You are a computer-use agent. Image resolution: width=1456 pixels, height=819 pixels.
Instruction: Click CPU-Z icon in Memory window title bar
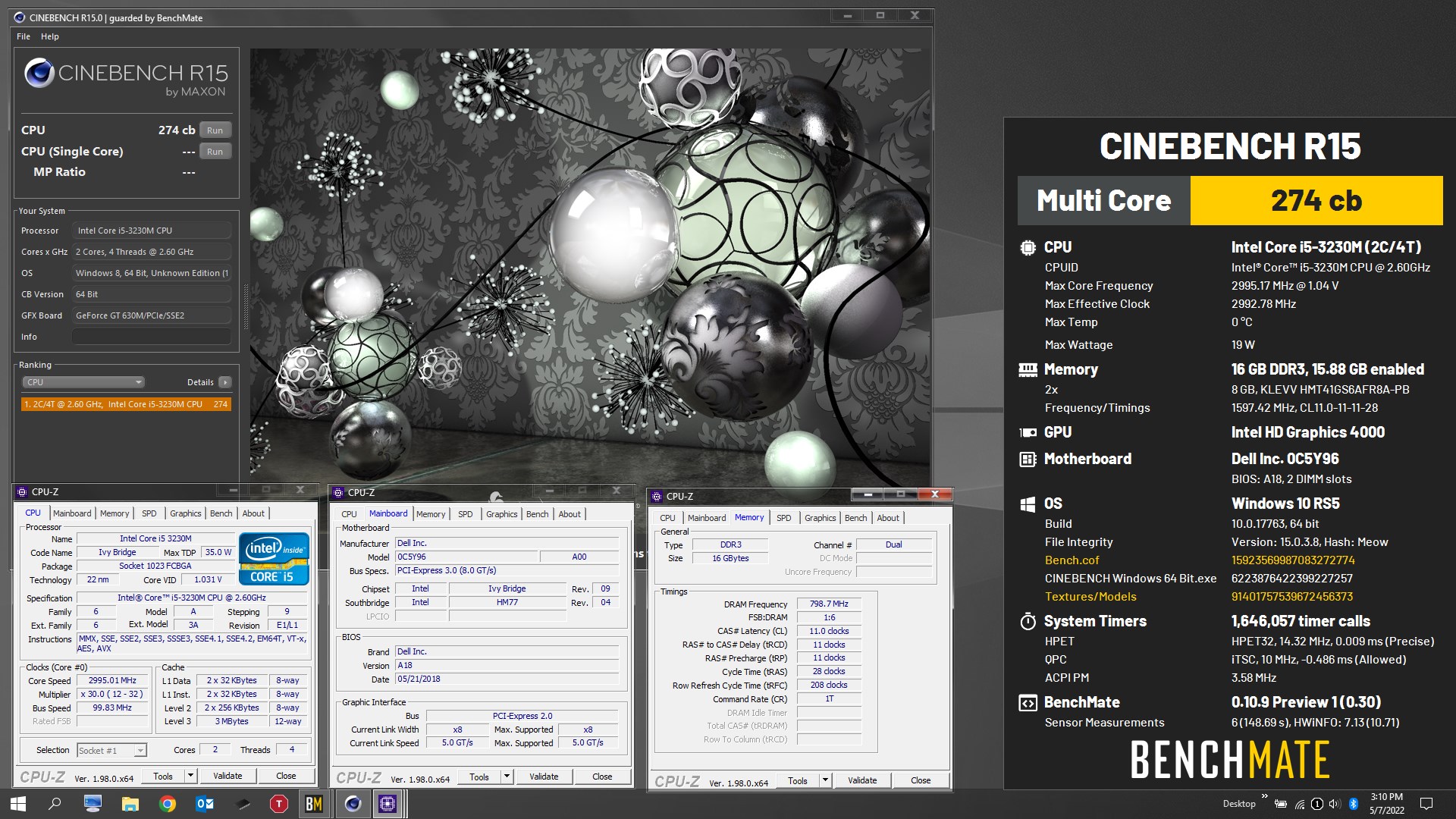click(657, 496)
